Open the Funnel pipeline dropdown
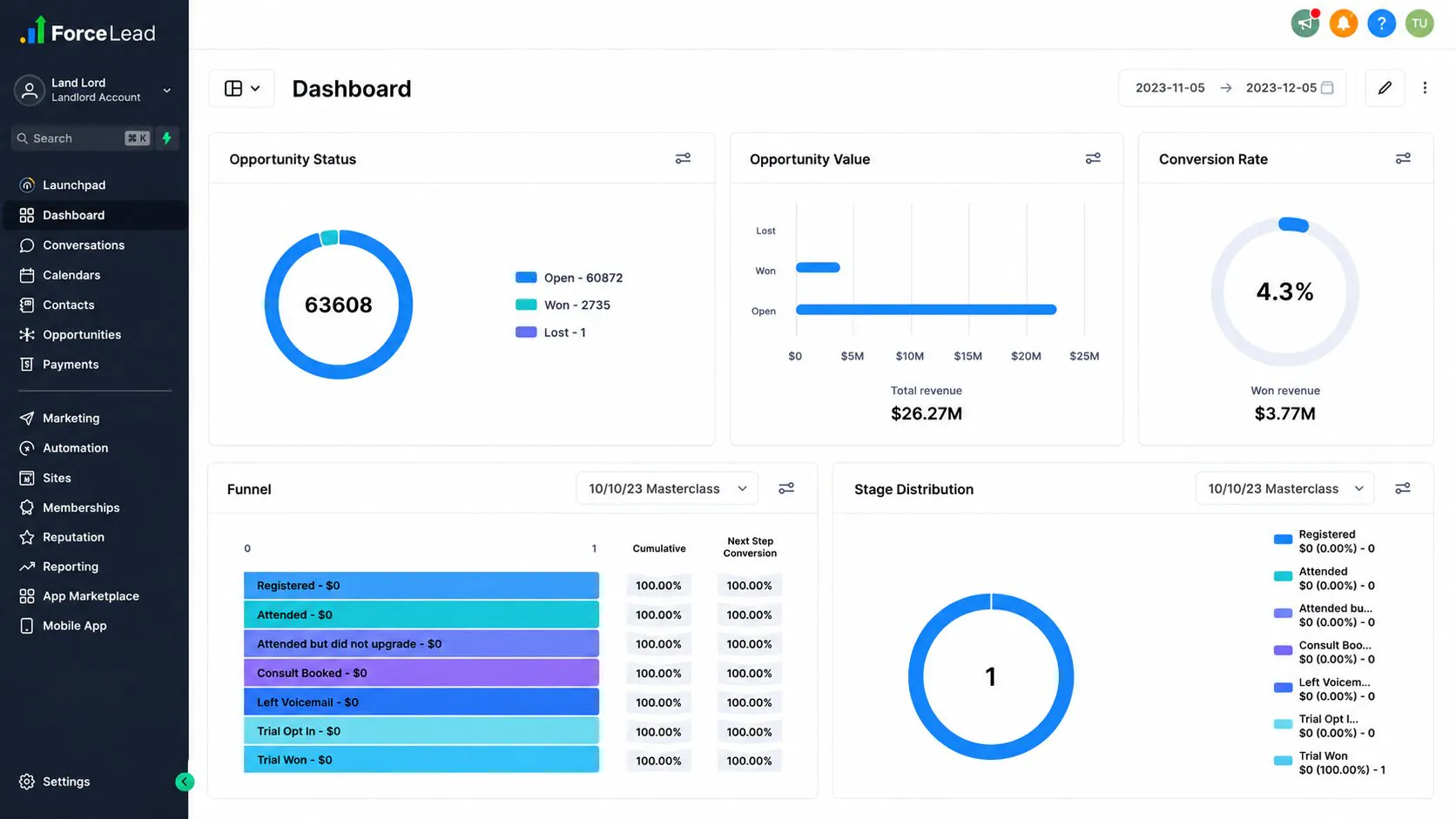The image size is (1456, 819). (667, 488)
